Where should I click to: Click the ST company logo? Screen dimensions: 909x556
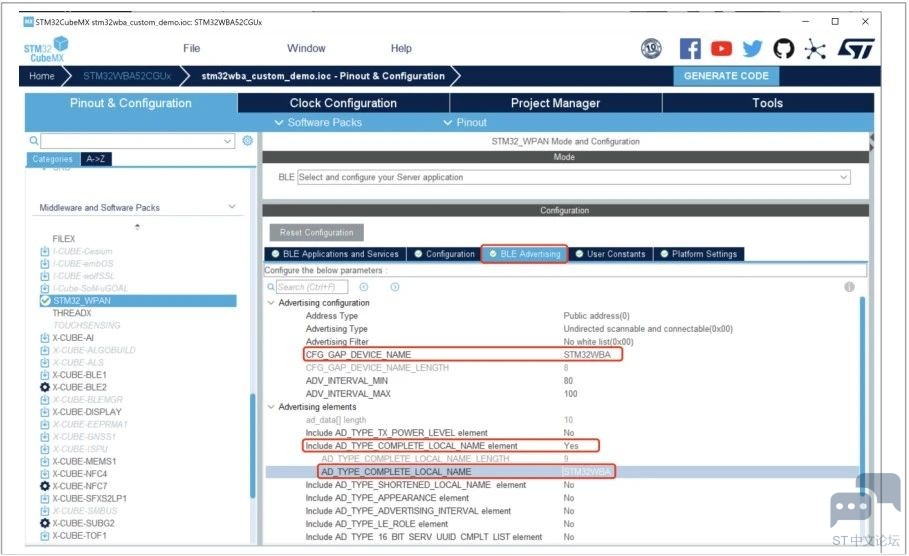tap(856, 49)
